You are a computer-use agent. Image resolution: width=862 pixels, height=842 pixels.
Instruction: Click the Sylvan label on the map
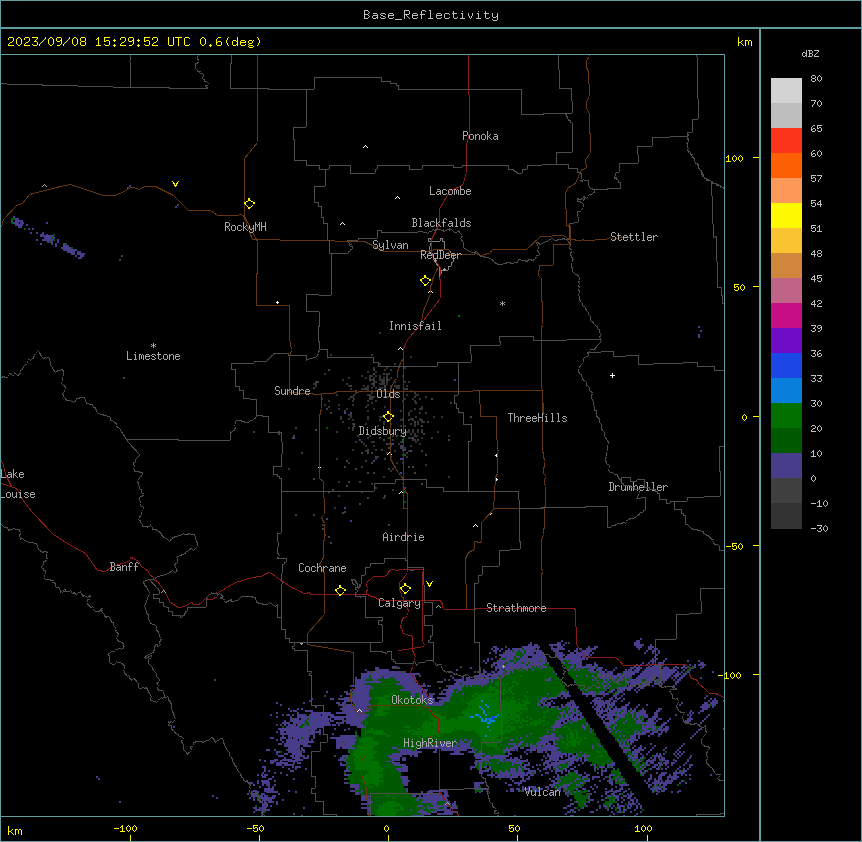[x=390, y=245]
